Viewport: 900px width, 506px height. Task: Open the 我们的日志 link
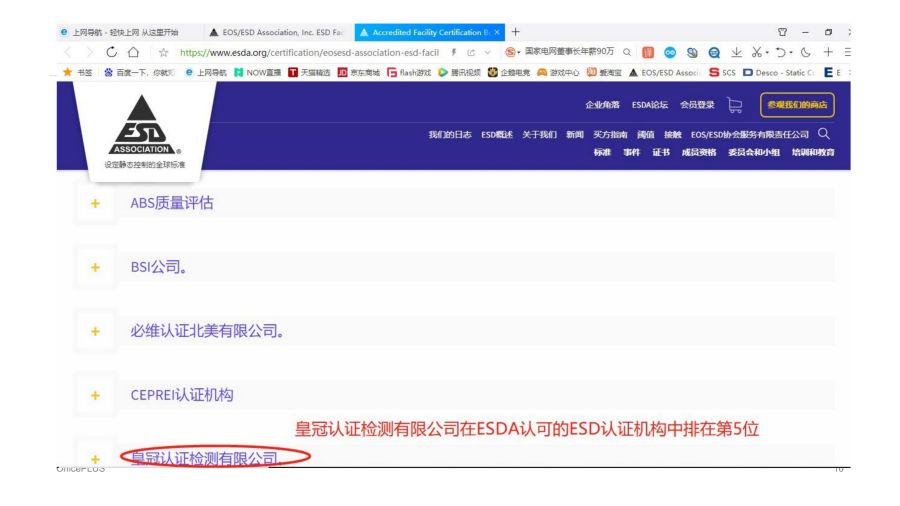tap(450, 134)
